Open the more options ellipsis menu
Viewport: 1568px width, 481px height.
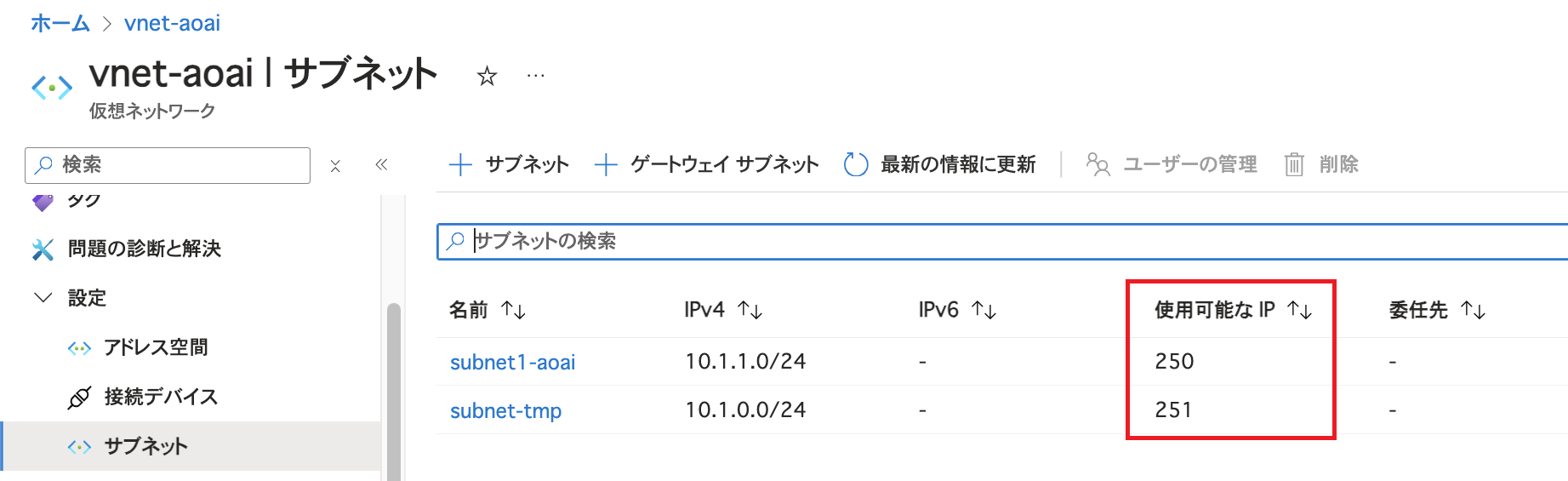[535, 76]
